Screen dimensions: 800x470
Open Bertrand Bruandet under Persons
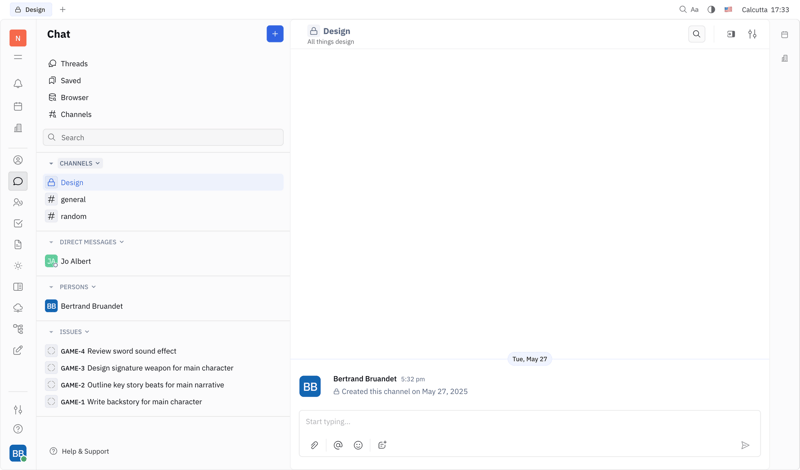[x=163, y=306]
